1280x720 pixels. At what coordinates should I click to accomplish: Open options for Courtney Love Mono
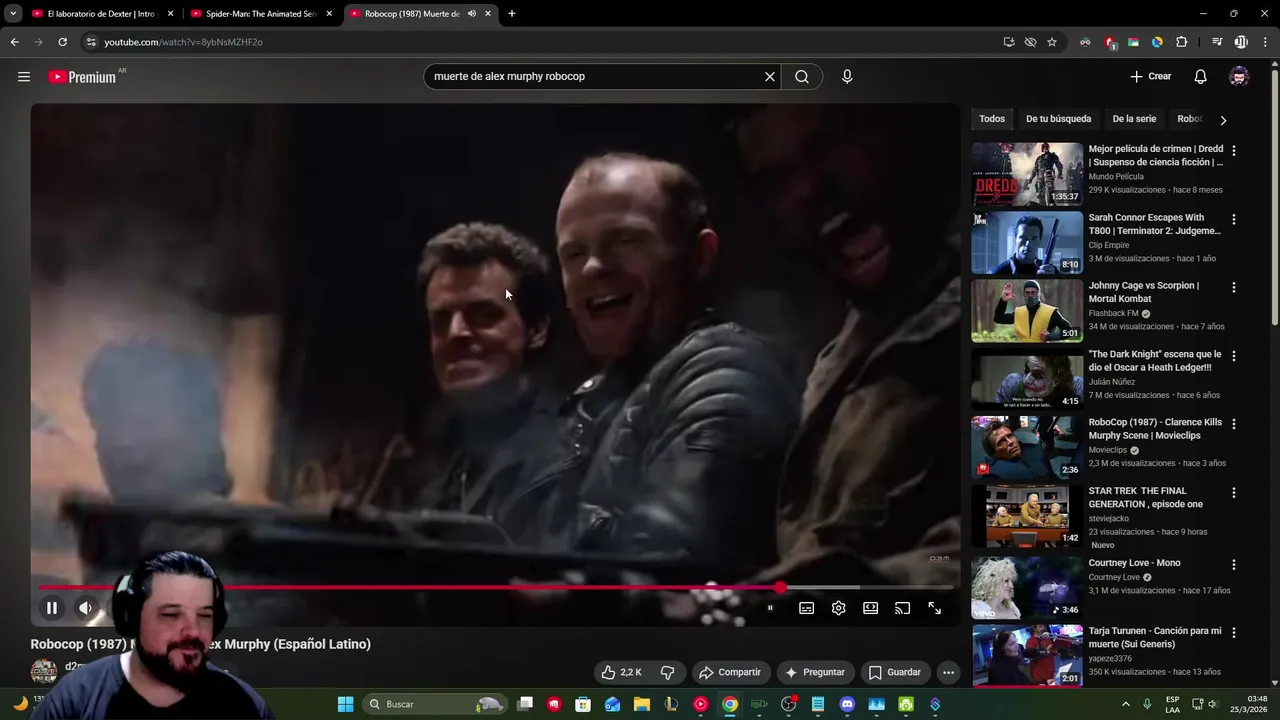[x=1233, y=564]
